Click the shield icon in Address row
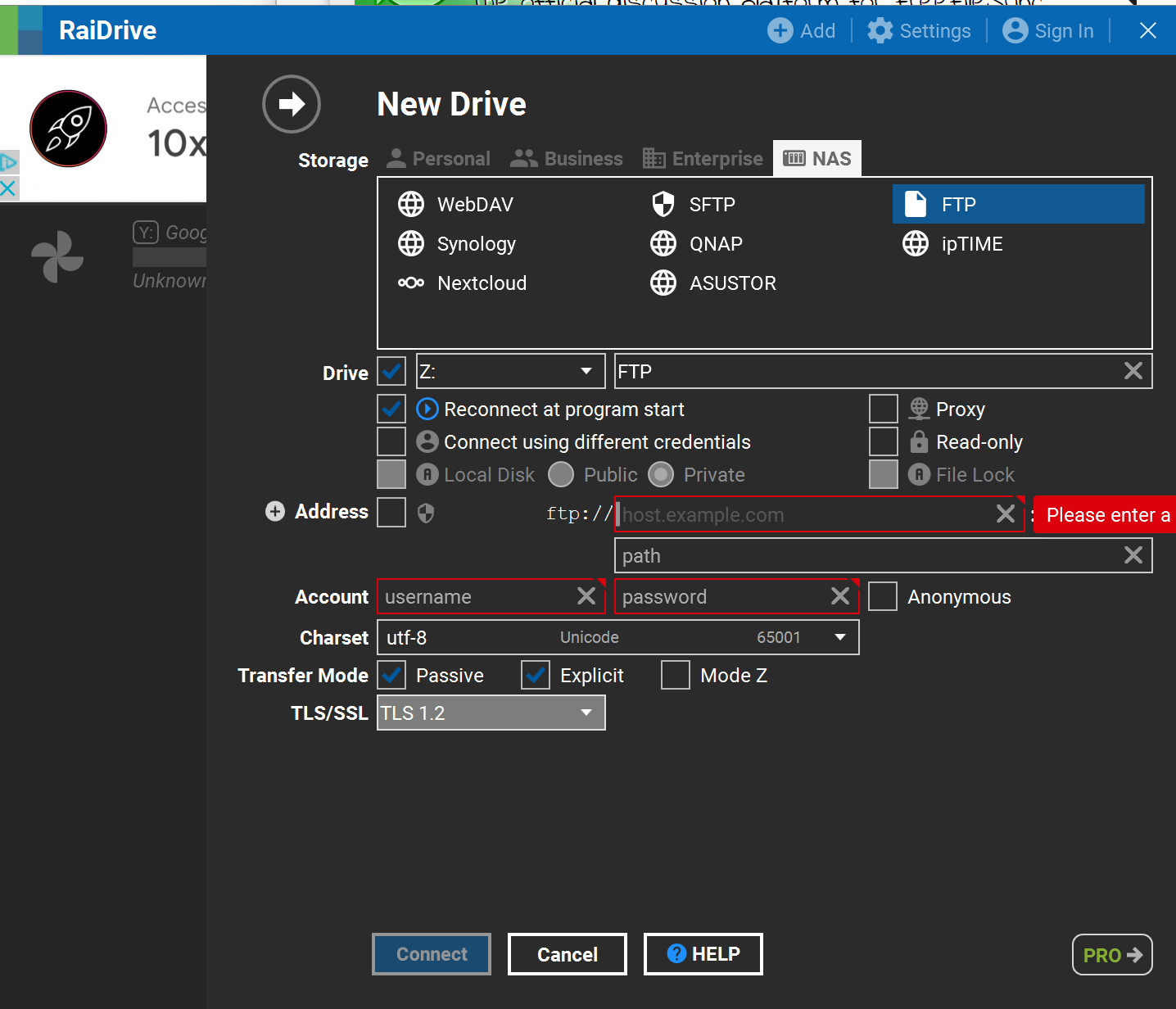 [426, 513]
